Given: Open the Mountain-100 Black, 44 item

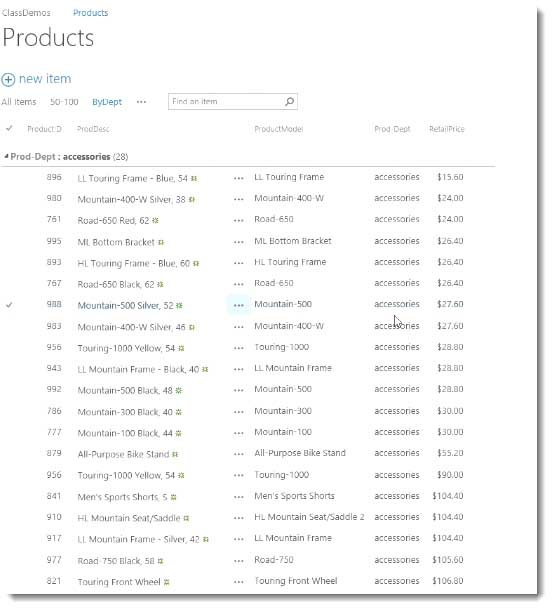Looking at the screenshot, I should [x=125, y=433].
